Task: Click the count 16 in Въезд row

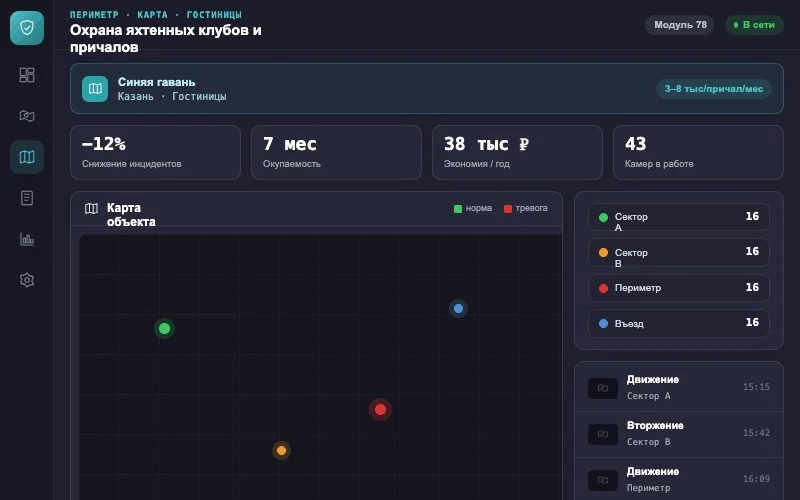Action: click(x=752, y=322)
